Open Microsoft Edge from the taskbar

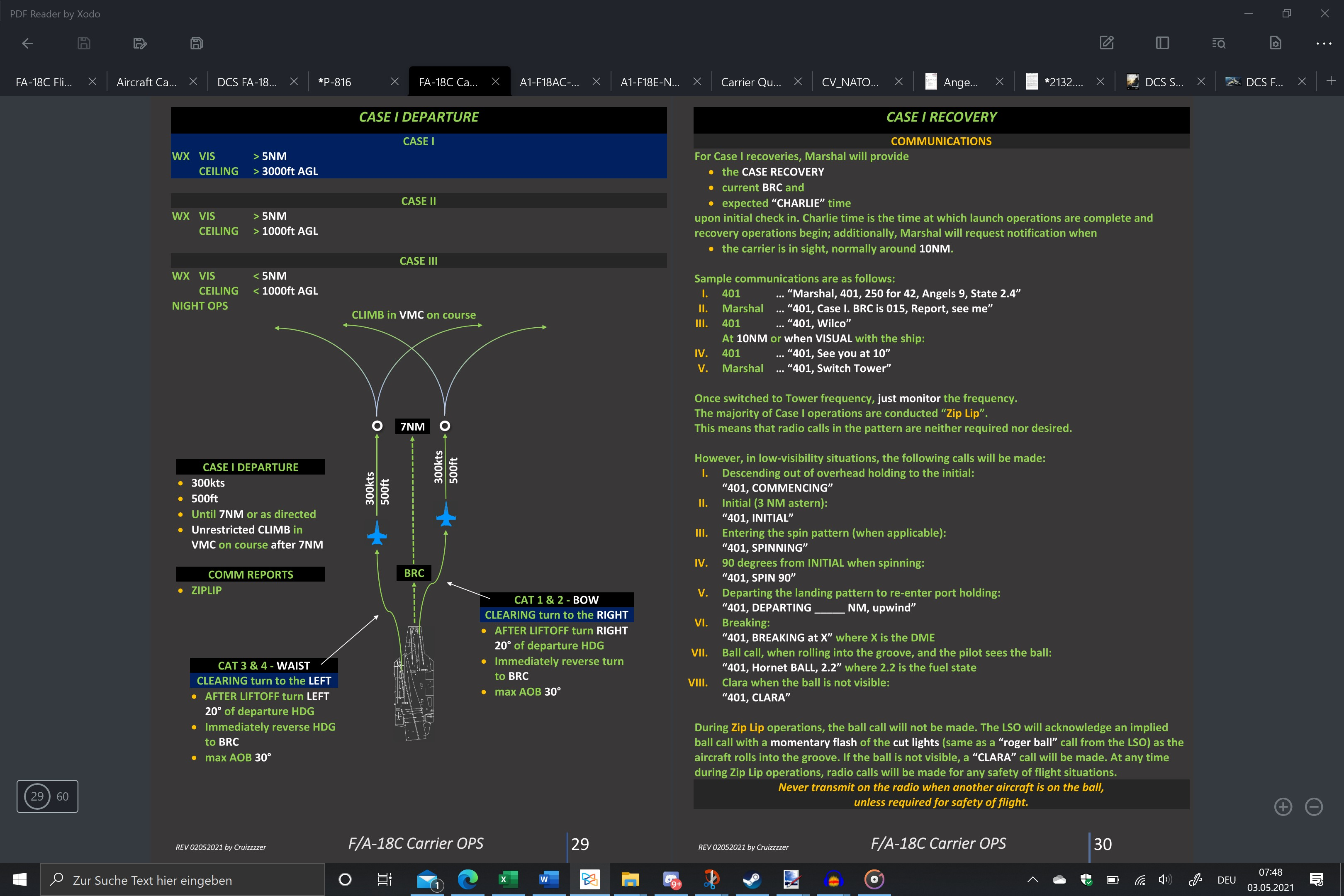467,879
